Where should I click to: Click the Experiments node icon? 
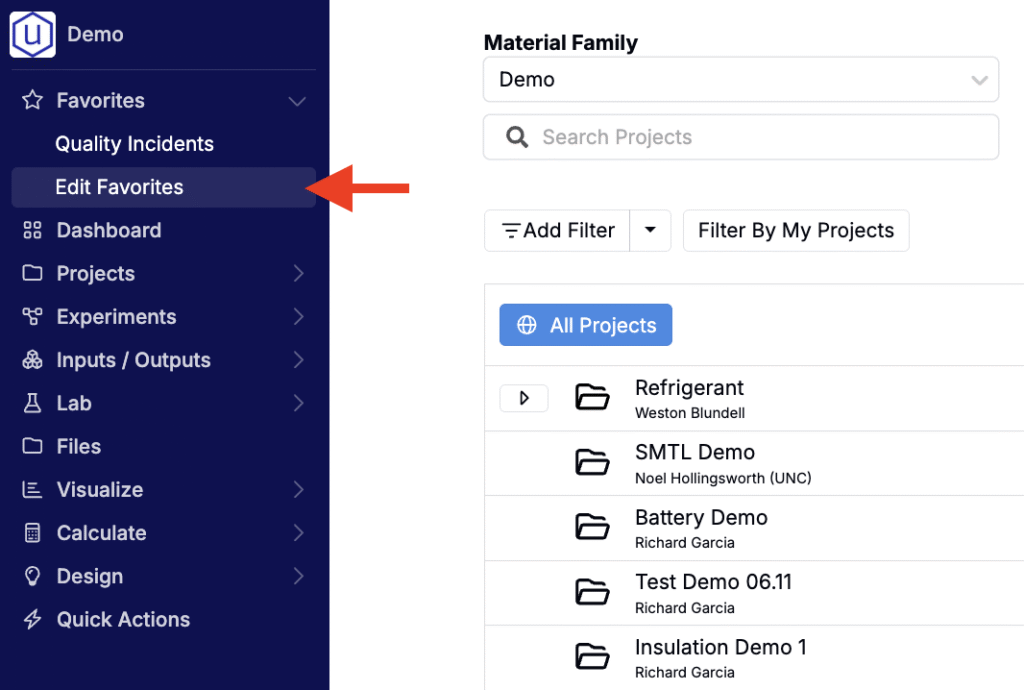point(33,317)
